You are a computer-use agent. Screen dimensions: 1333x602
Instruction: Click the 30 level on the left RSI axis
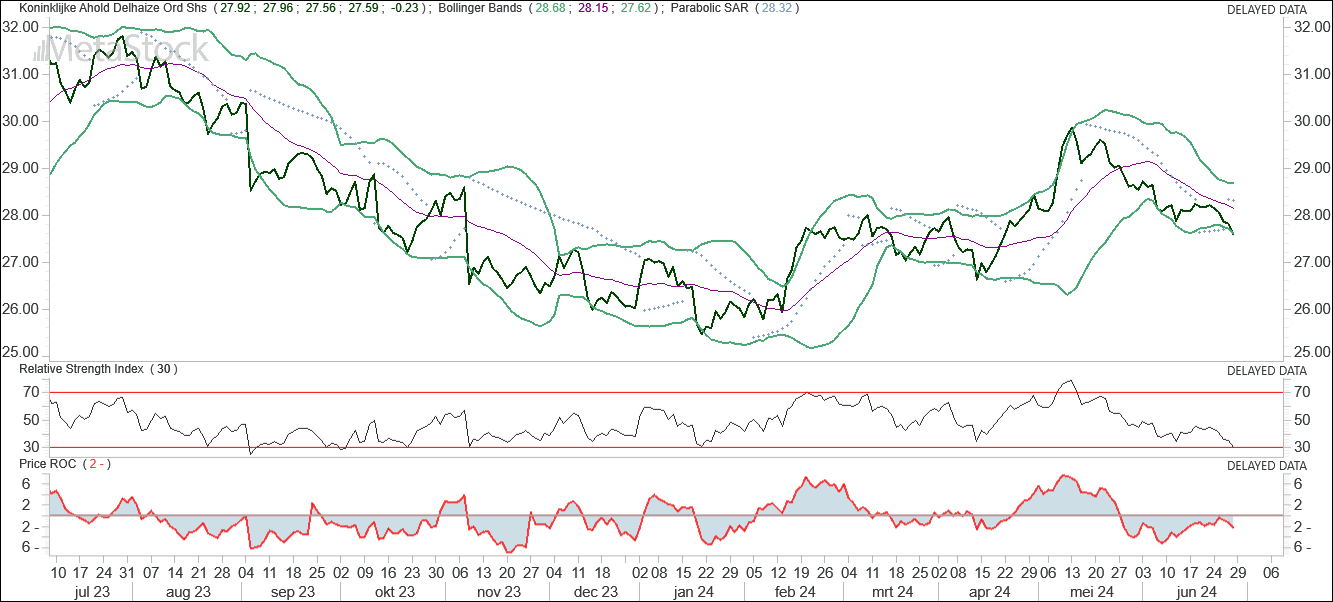point(30,447)
